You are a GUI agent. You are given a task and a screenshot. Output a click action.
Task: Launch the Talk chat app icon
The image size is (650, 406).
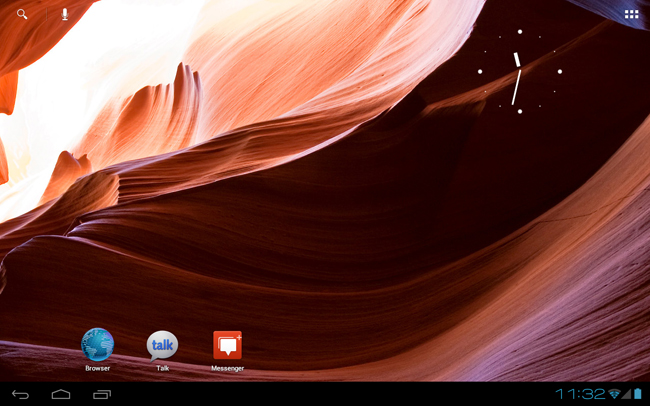click(162, 345)
